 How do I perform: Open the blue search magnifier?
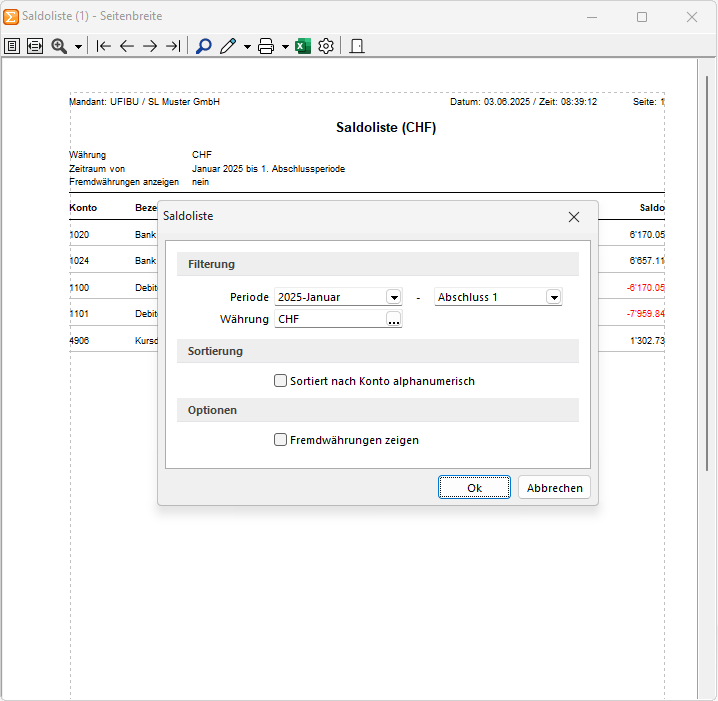pyautogui.click(x=204, y=46)
